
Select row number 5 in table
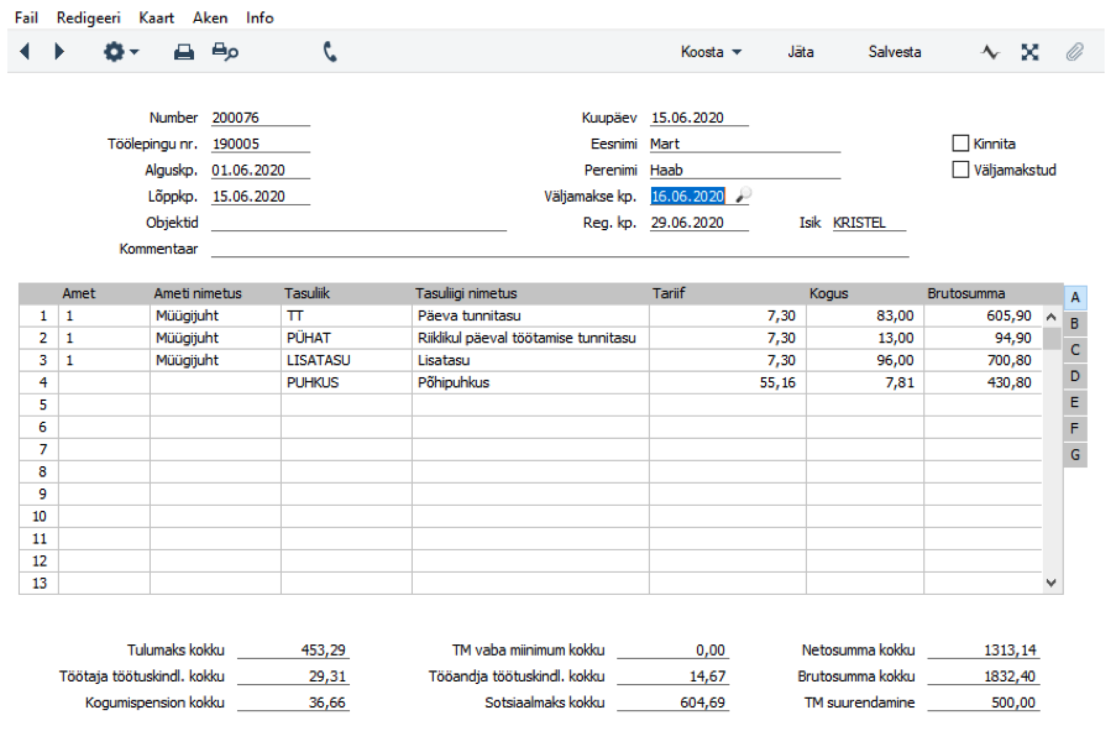[x=39, y=405]
